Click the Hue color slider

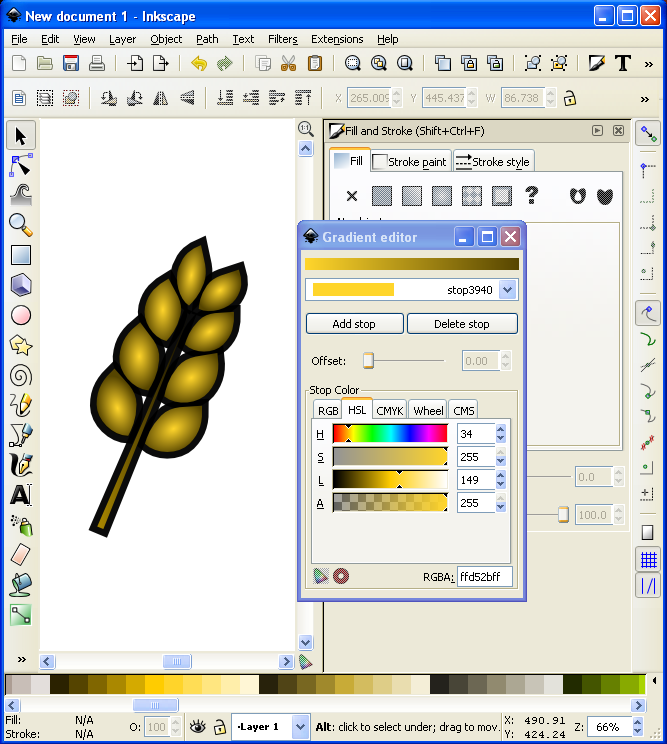390,433
